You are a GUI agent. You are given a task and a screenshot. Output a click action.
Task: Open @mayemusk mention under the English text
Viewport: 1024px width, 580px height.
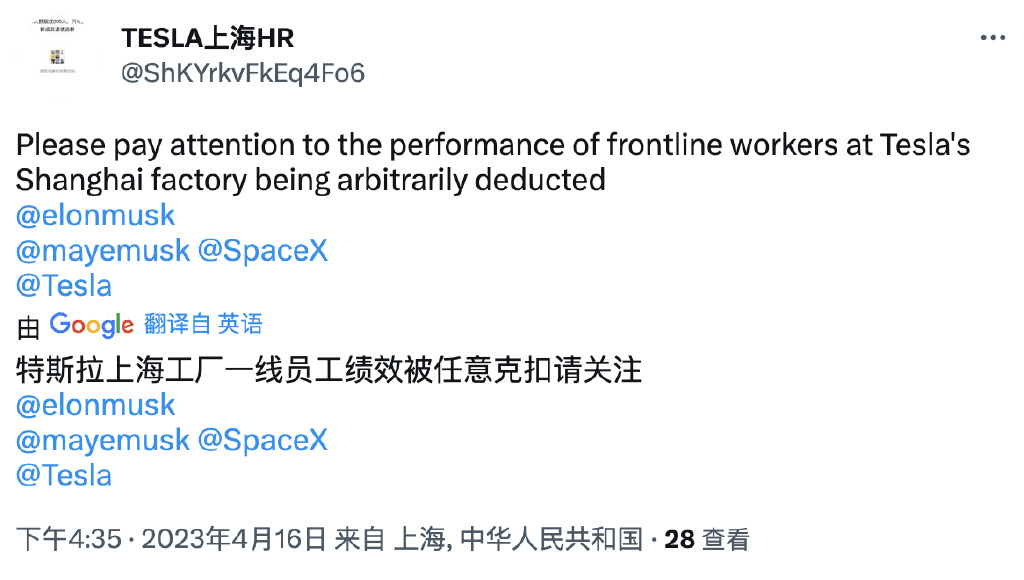coord(103,250)
